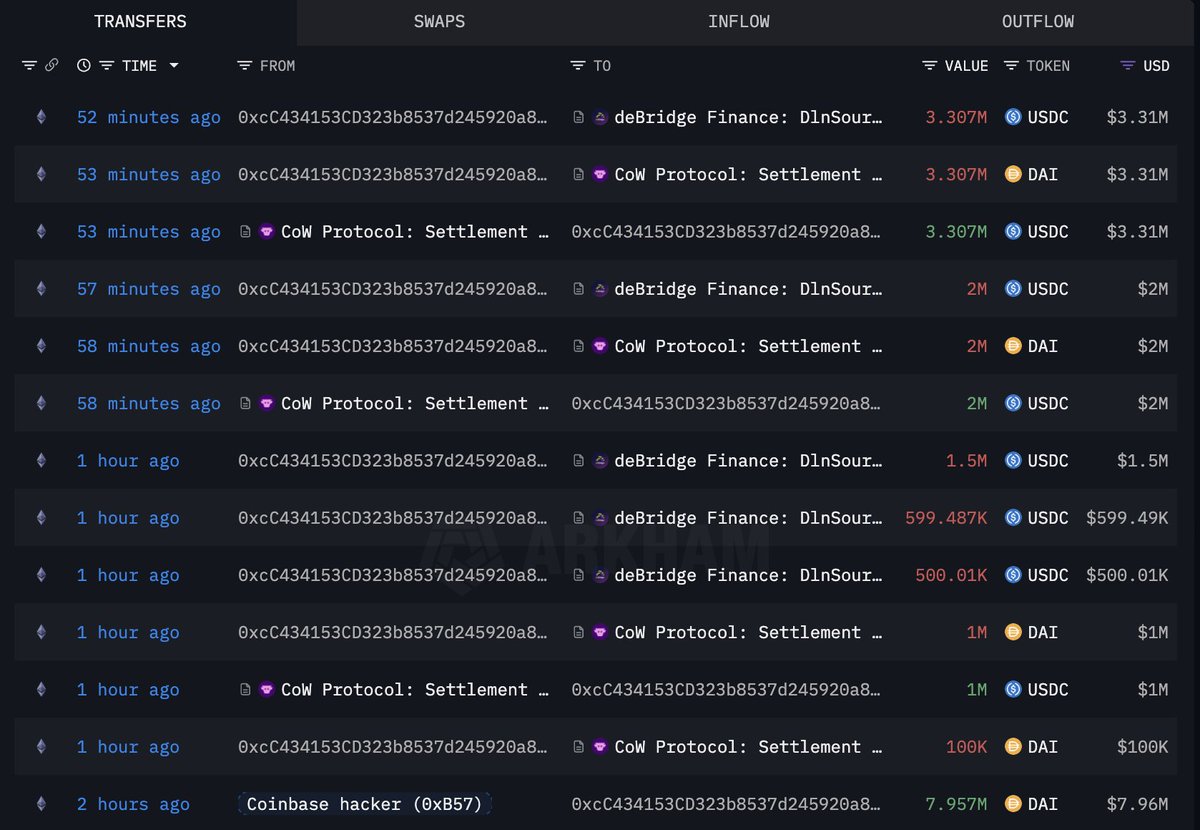Open the recipient address in the 58 minutes ago USDC row
Screen dimensions: 1200x830
pos(727,403)
